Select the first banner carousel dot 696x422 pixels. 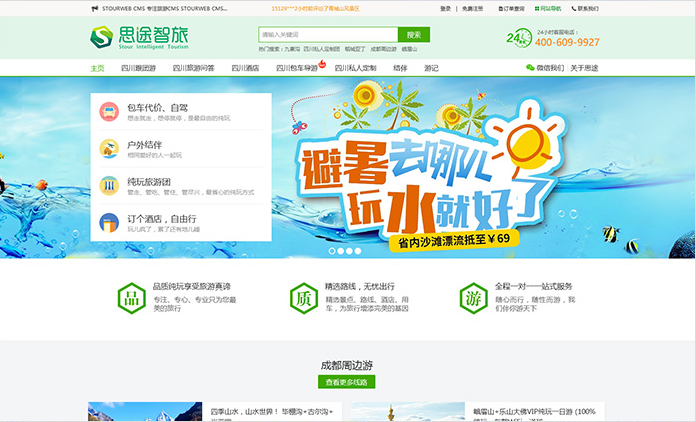click(x=332, y=251)
